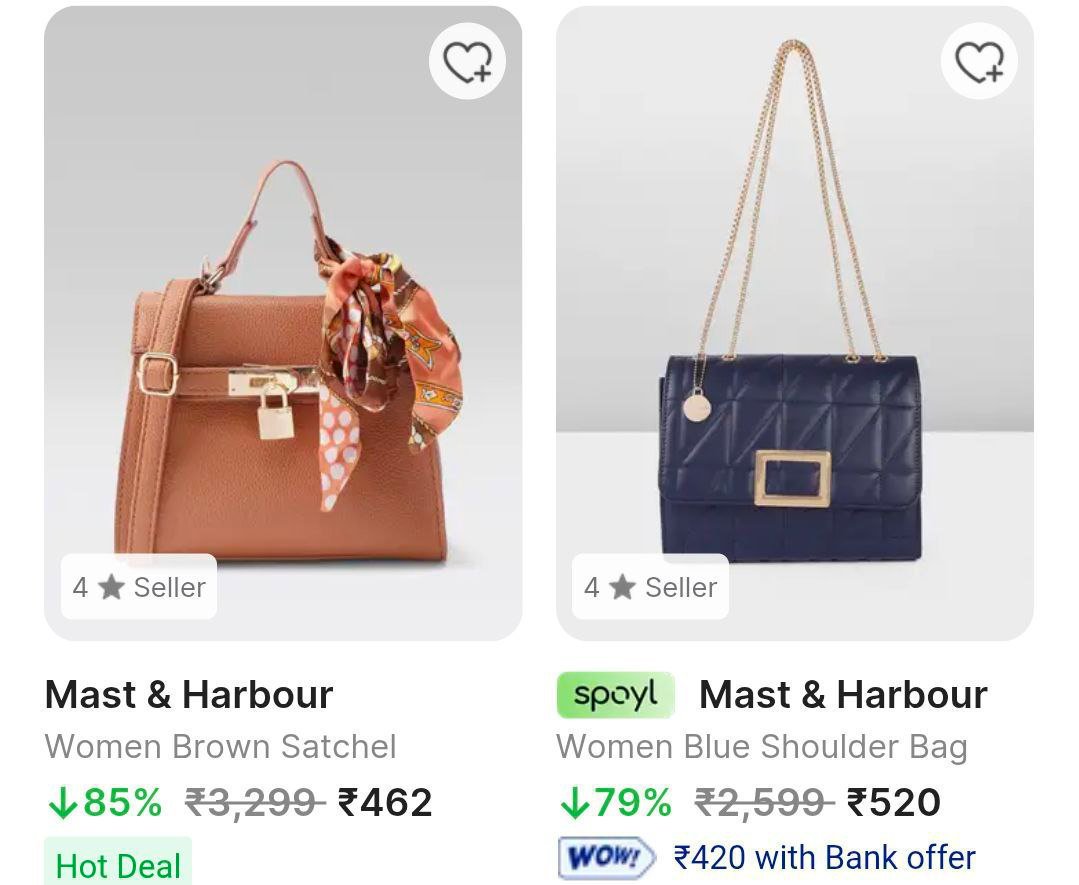1079x885 pixels.
Task: Tap the WOW! offer badge
Action: point(606,858)
